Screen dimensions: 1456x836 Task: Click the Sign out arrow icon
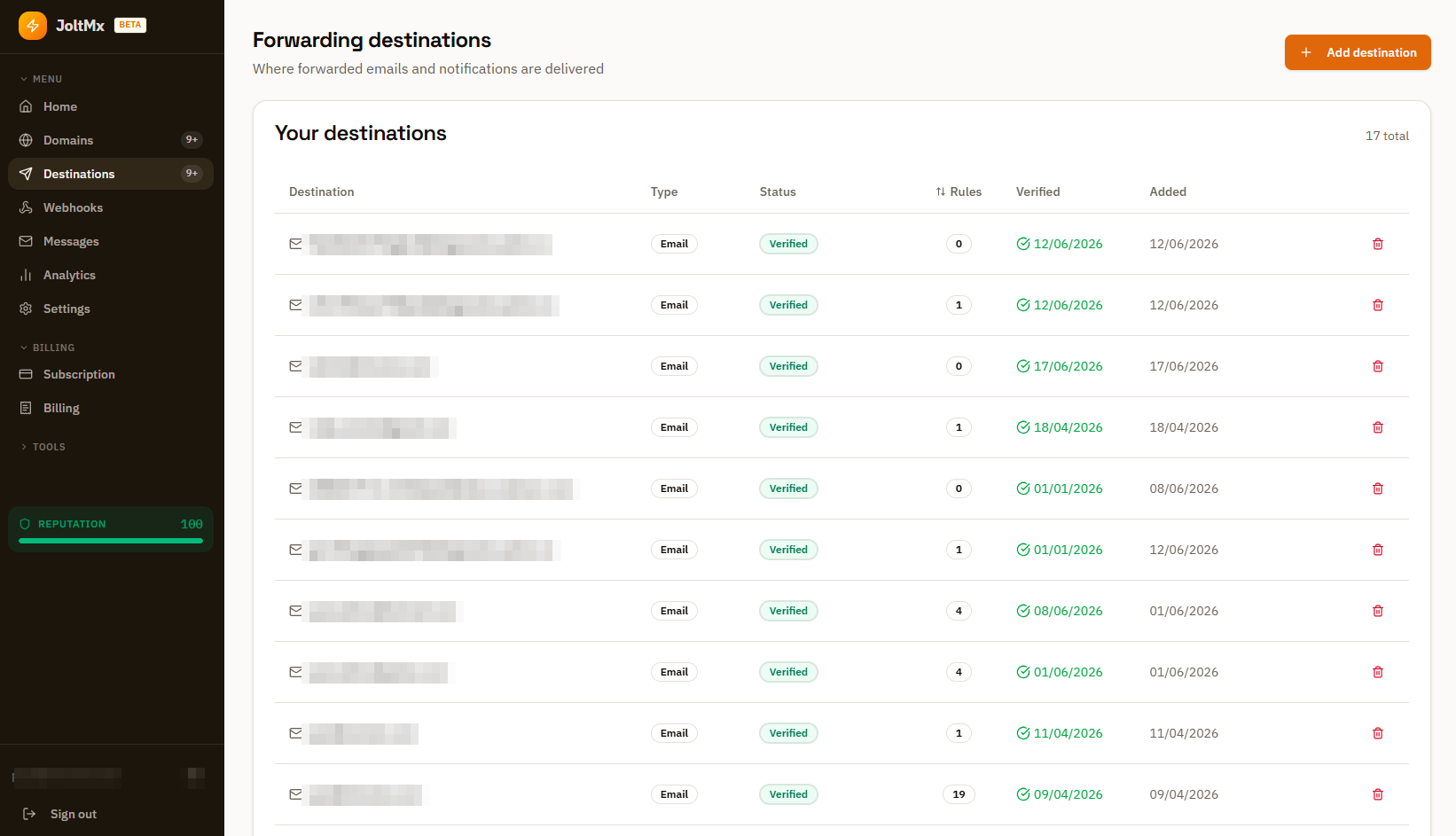pos(29,814)
